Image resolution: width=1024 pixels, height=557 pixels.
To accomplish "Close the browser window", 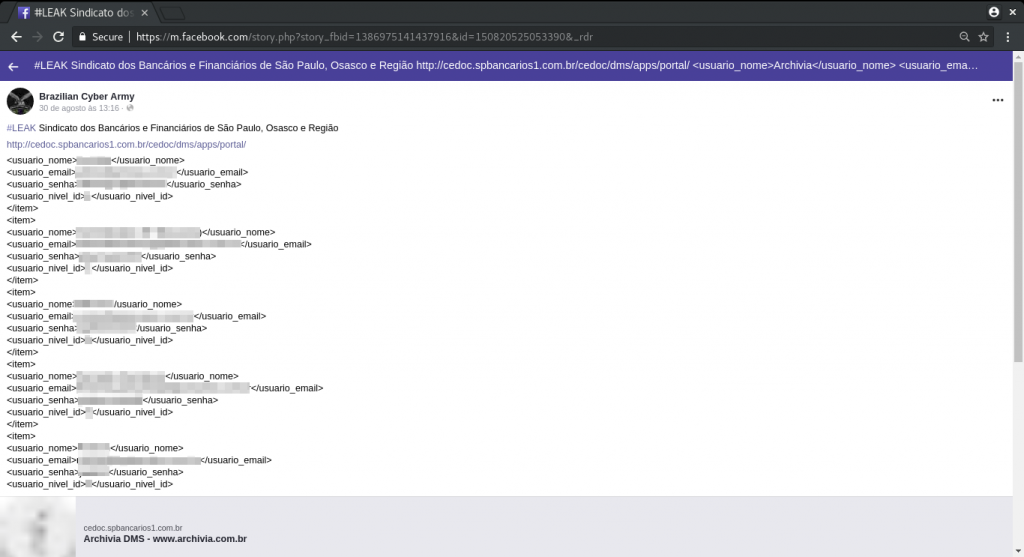I will click(x=1013, y=12).
